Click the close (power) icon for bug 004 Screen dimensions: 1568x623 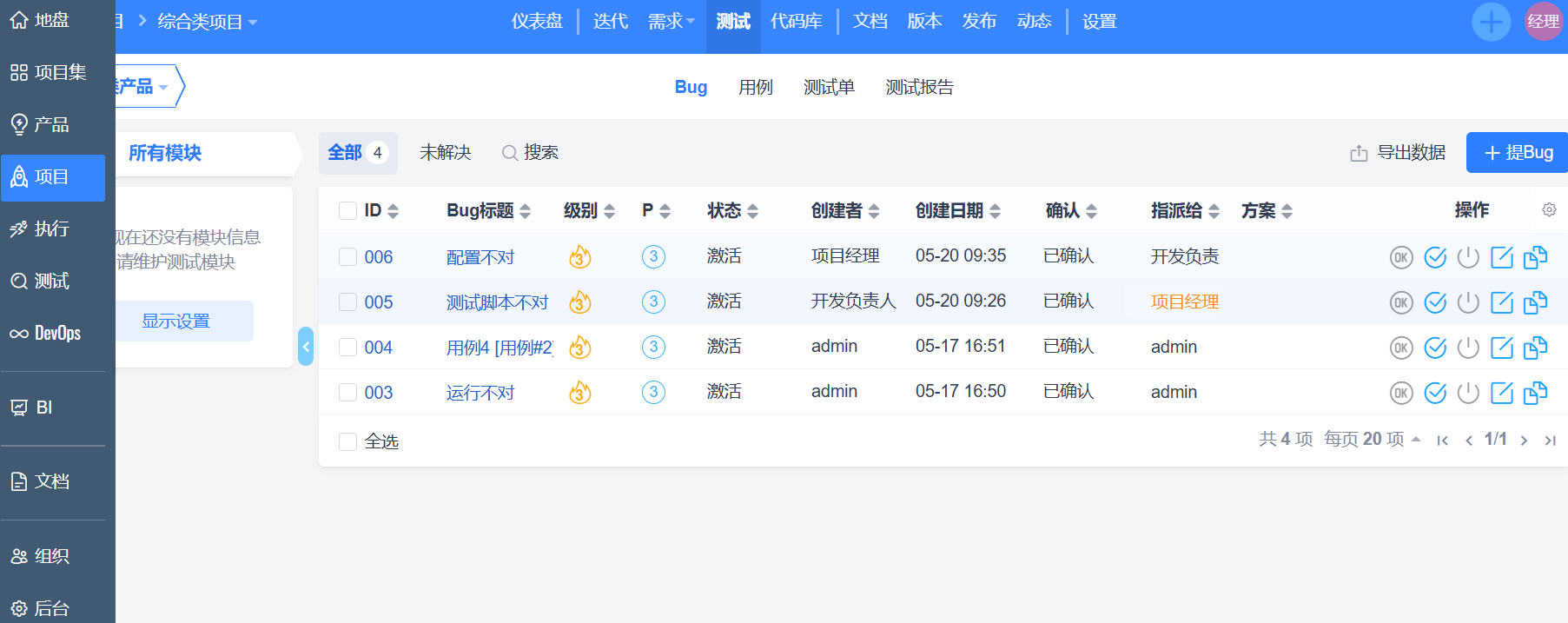click(x=1468, y=348)
